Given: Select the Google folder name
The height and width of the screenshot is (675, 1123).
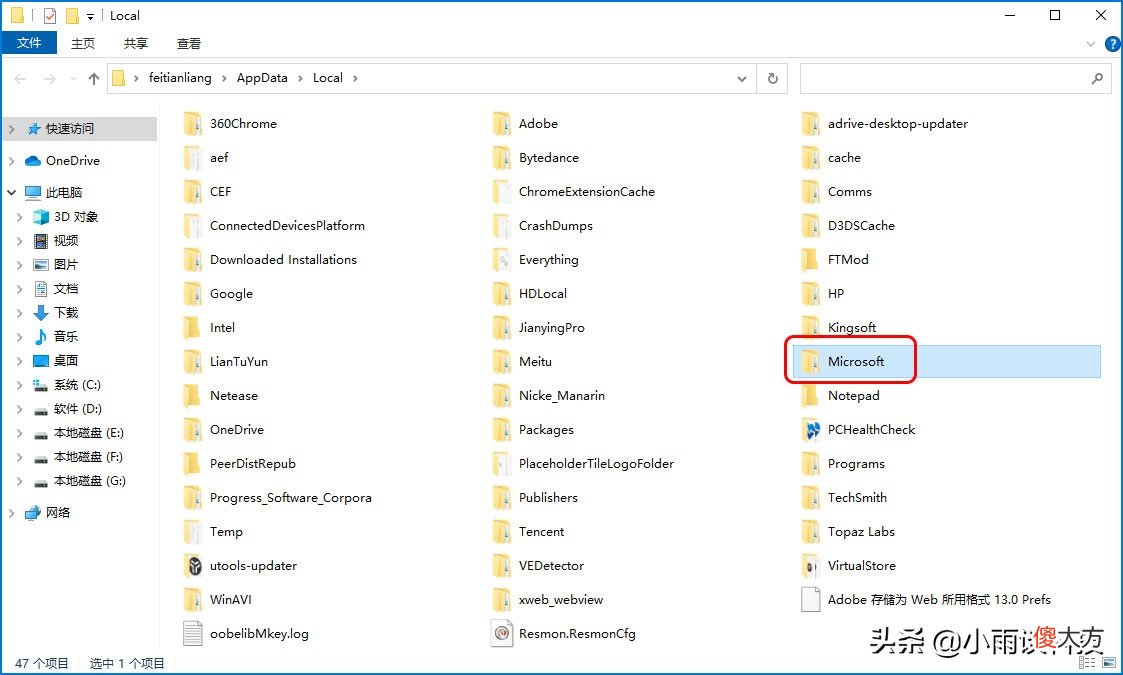Looking at the screenshot, I should (231, 293).
